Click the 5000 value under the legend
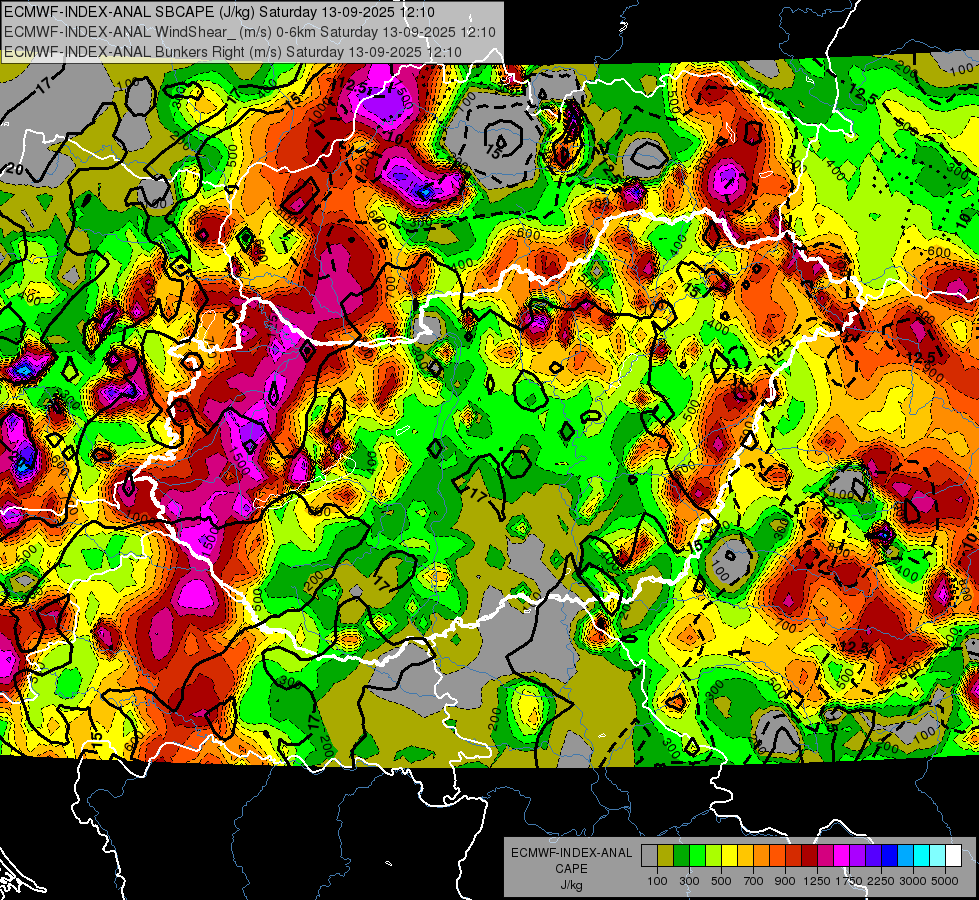The height and width of the screenshot is (900, 979). tap(945, 881)
